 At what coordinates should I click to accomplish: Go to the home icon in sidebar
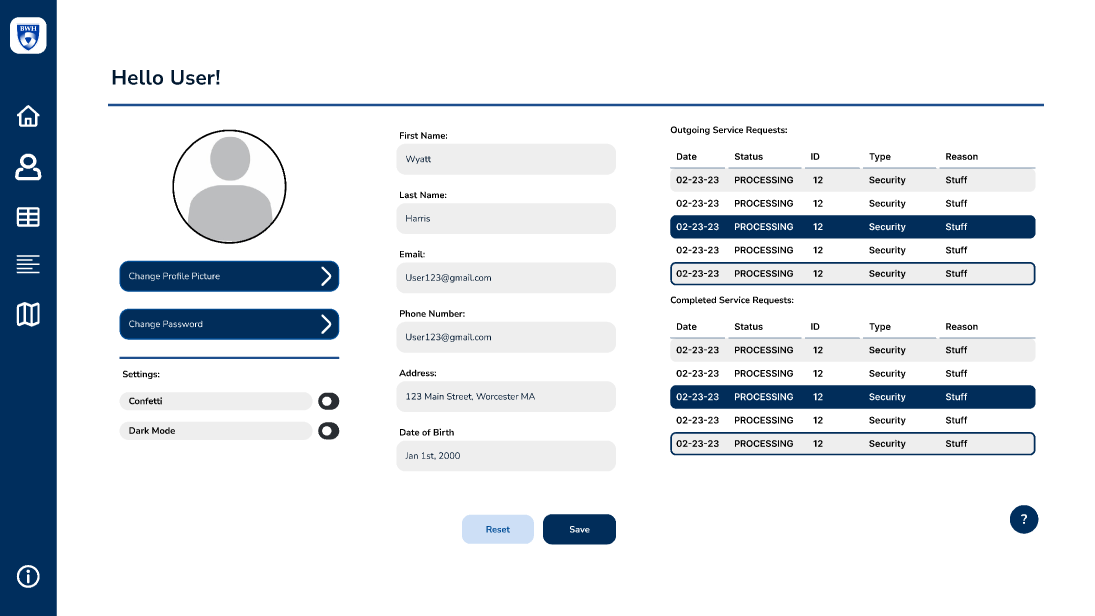[28, 116]
